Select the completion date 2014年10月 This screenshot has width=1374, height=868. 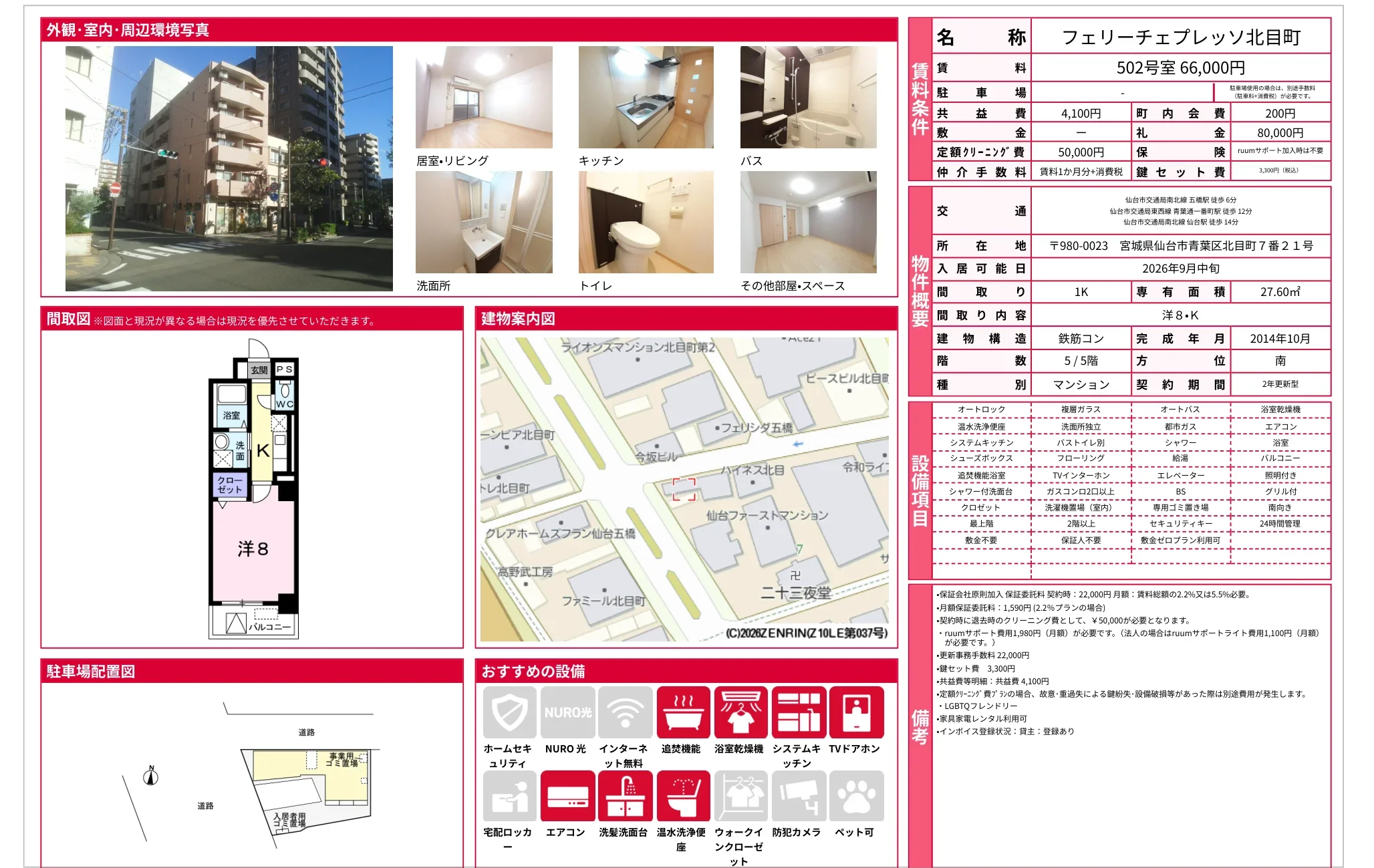(x=1280, y=339)
